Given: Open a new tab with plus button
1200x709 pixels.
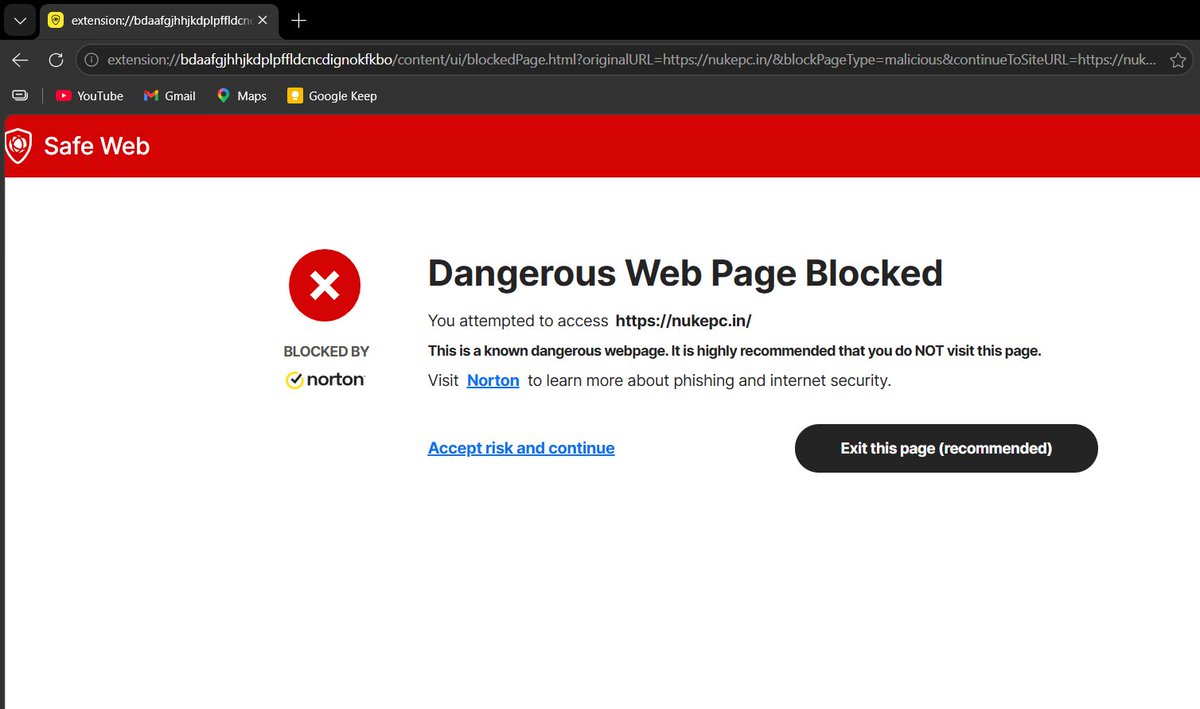Looking at the screenshot, I should click(x=298, y=20).
